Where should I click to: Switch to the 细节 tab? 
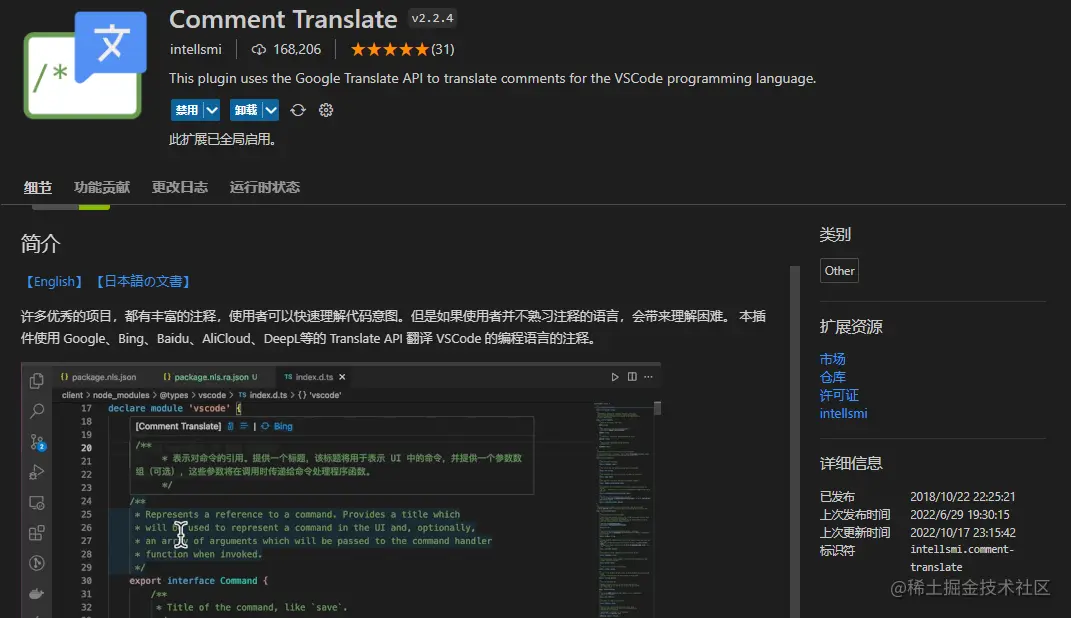point(38,187)
